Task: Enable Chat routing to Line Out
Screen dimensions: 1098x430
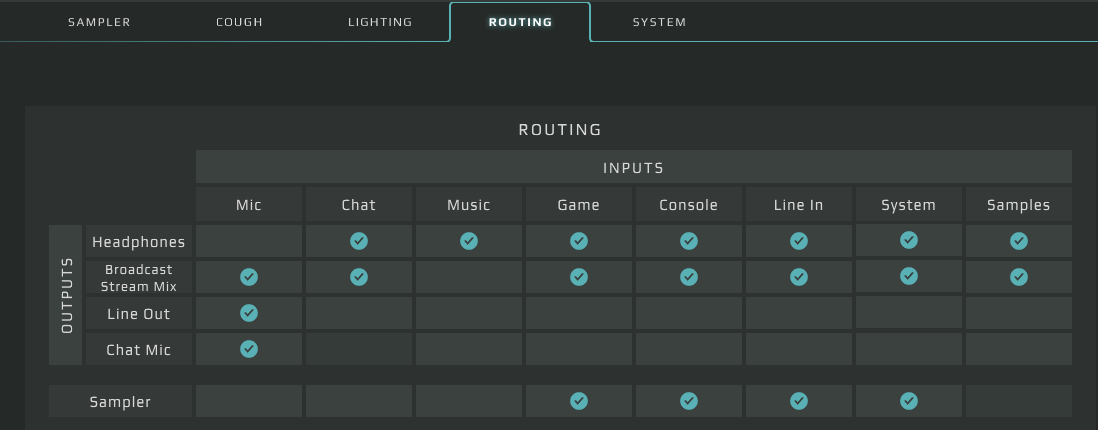Action: pos(359,313)
